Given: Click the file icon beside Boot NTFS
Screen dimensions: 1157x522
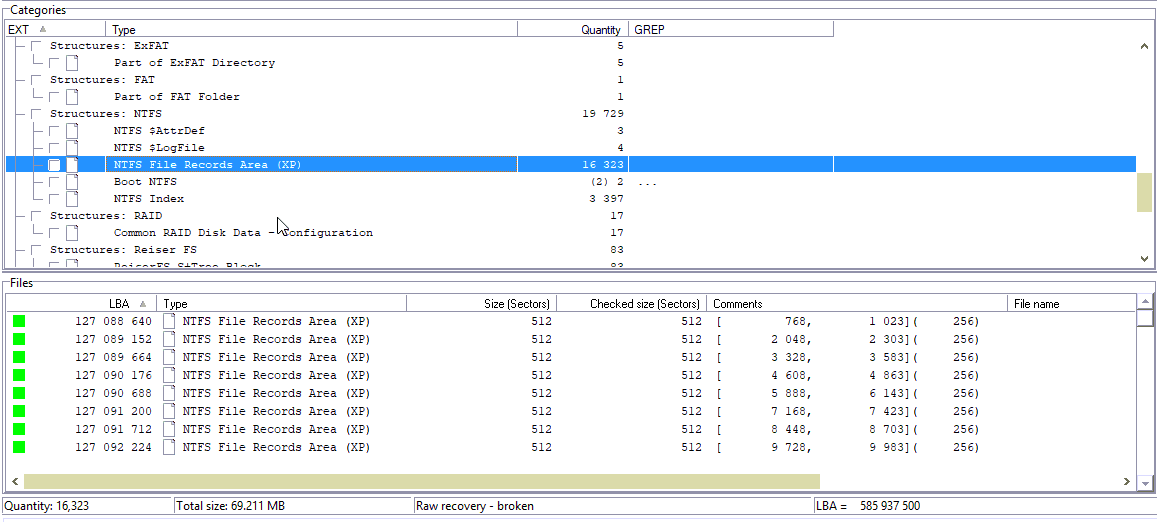Looking at the screenshot, I should [72, 182].
